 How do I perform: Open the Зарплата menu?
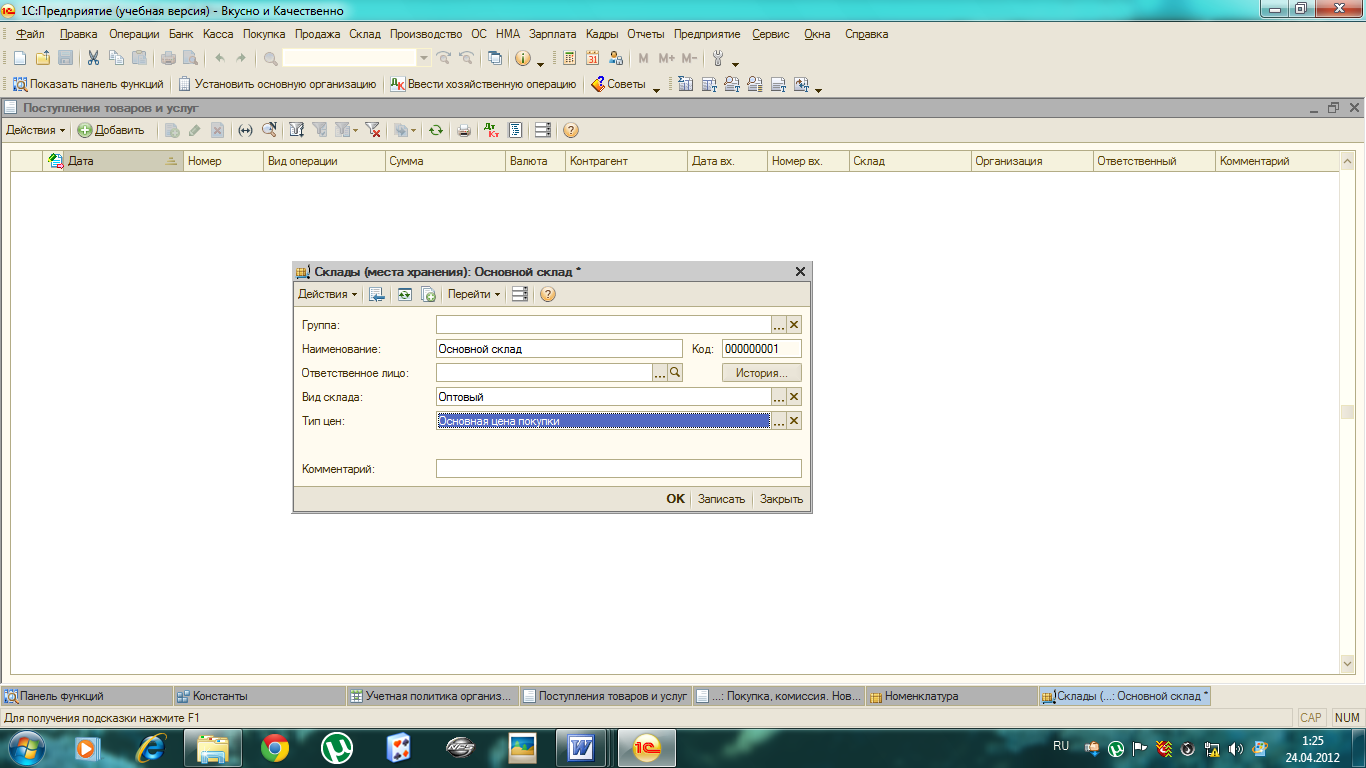pyautogui.click(x=553, y=34)
